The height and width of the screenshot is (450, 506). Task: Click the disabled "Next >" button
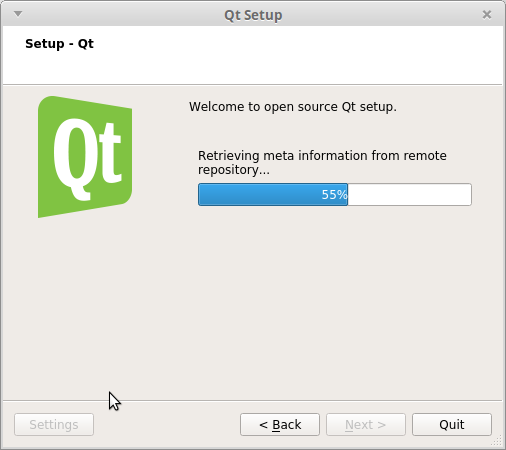(x=366, y=424)
